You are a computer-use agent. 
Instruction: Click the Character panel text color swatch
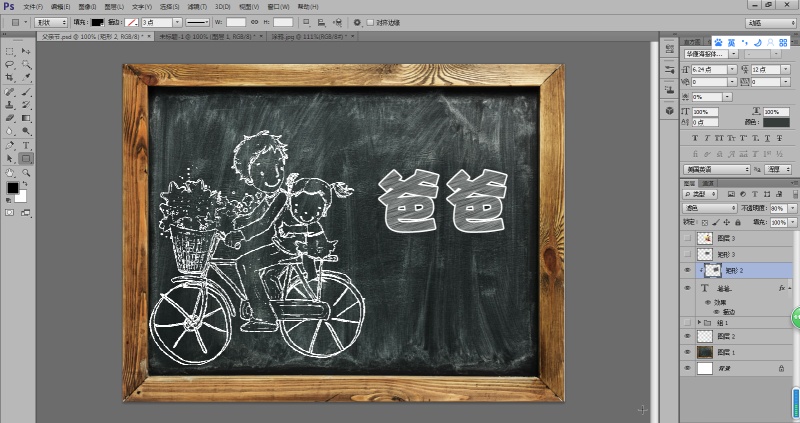(777, 122)
